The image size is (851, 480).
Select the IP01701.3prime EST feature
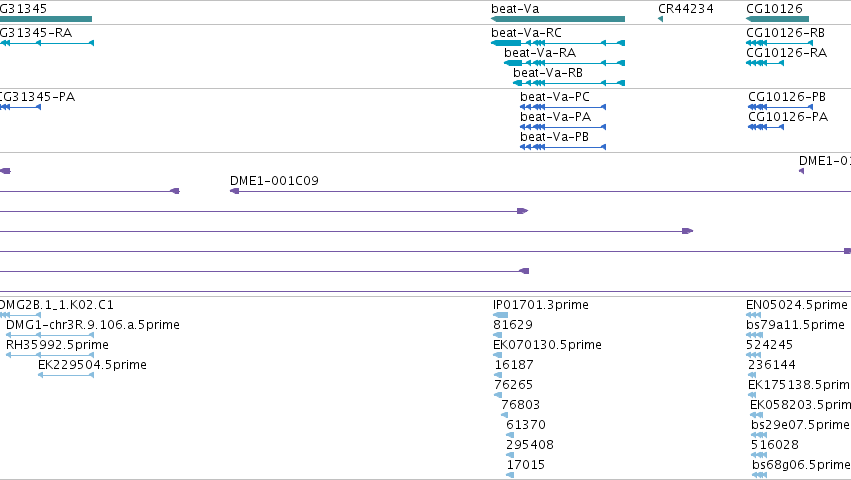click(500, 315)
